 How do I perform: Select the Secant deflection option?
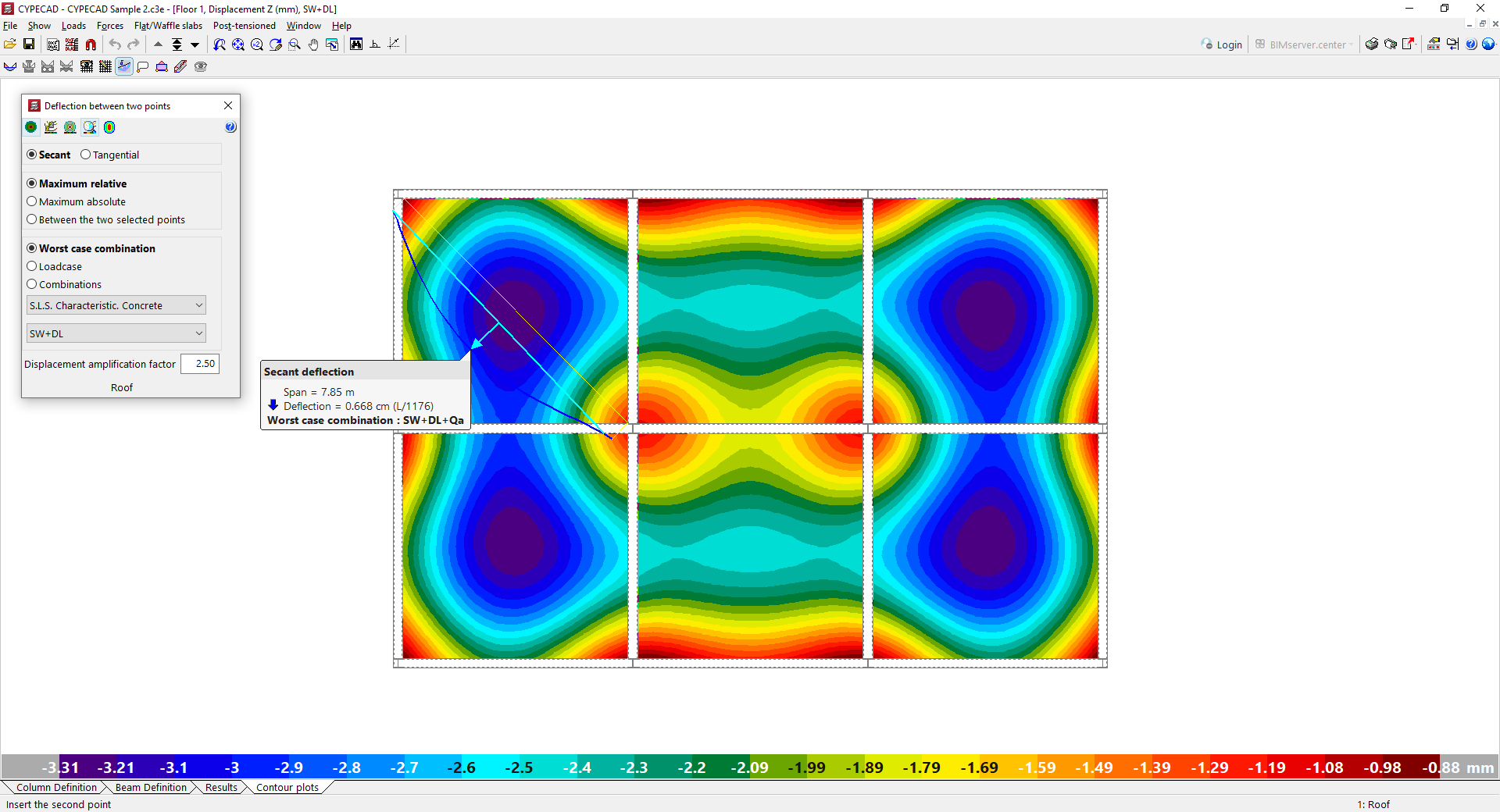48,155
